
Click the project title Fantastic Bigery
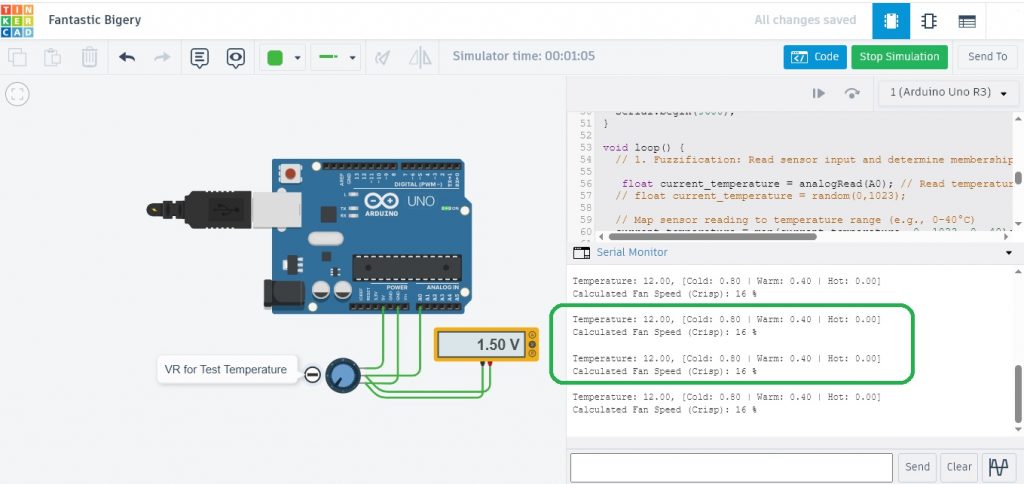(x=94, y=20)
